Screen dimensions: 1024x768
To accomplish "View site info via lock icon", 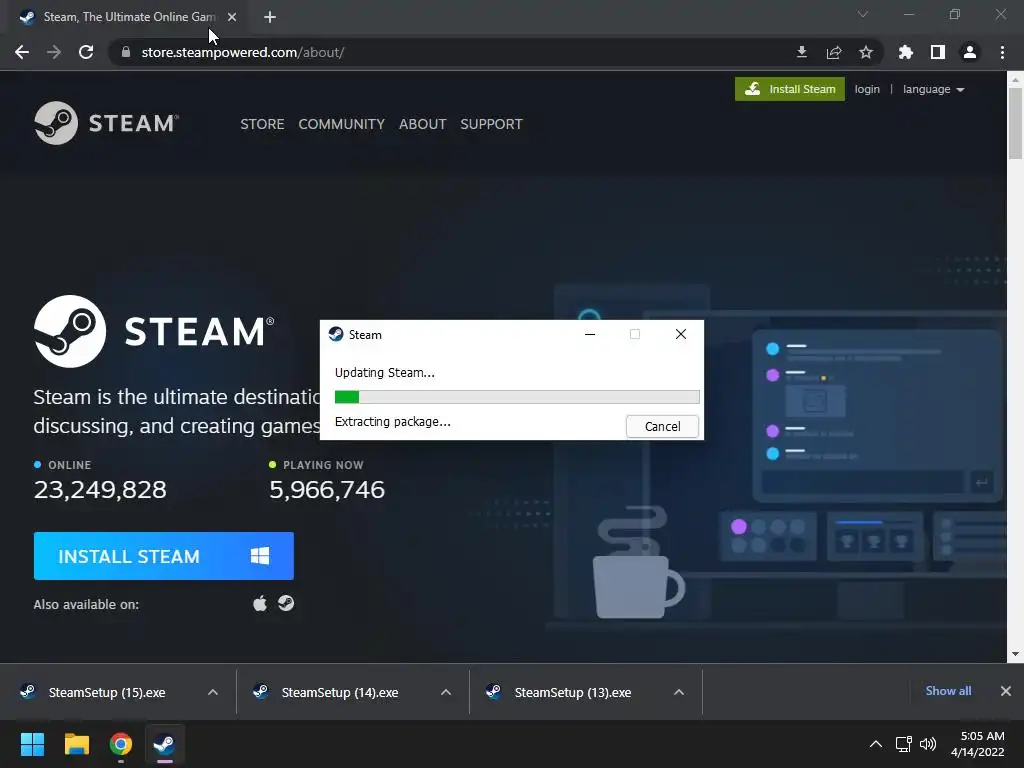I will (x=125, y=52).
